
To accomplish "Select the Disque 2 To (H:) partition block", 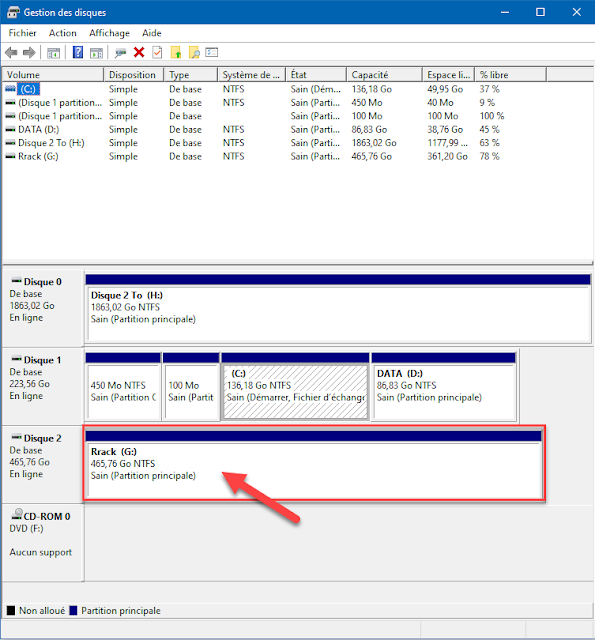I will pos(338,308).
